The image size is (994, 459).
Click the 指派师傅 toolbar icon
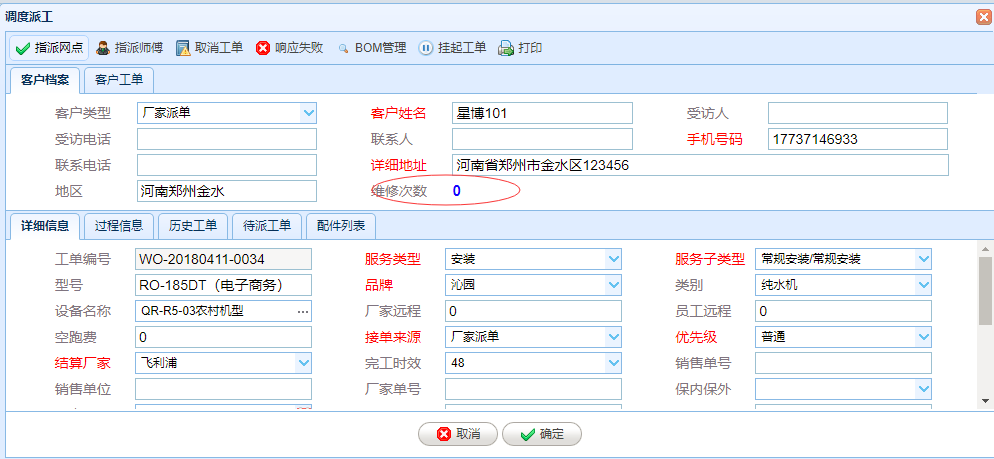102,48
